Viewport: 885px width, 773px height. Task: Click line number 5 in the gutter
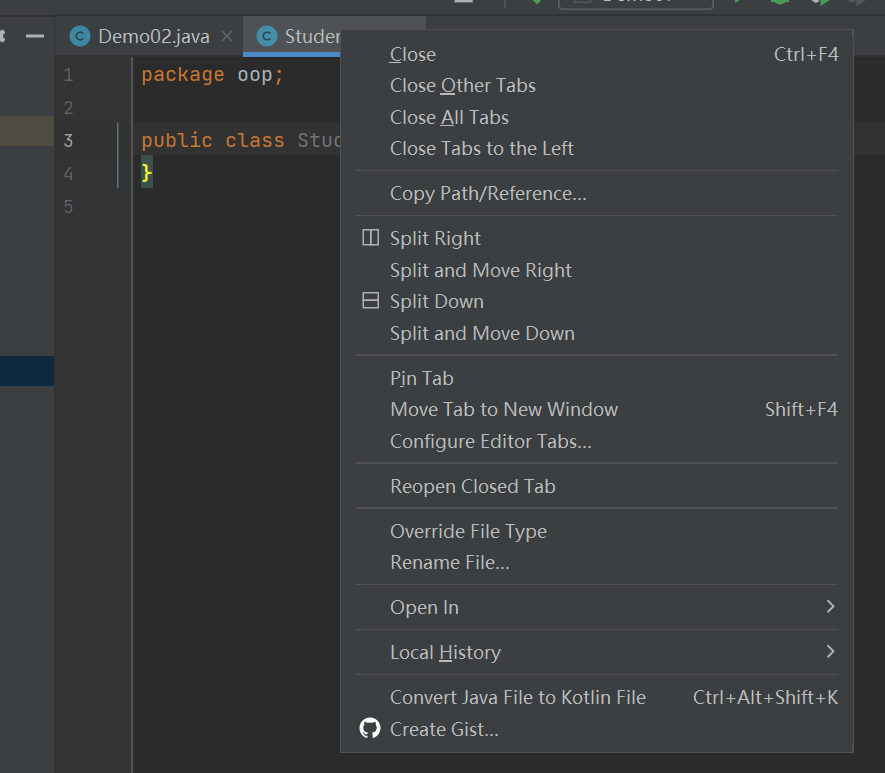(x=68, y=207)
